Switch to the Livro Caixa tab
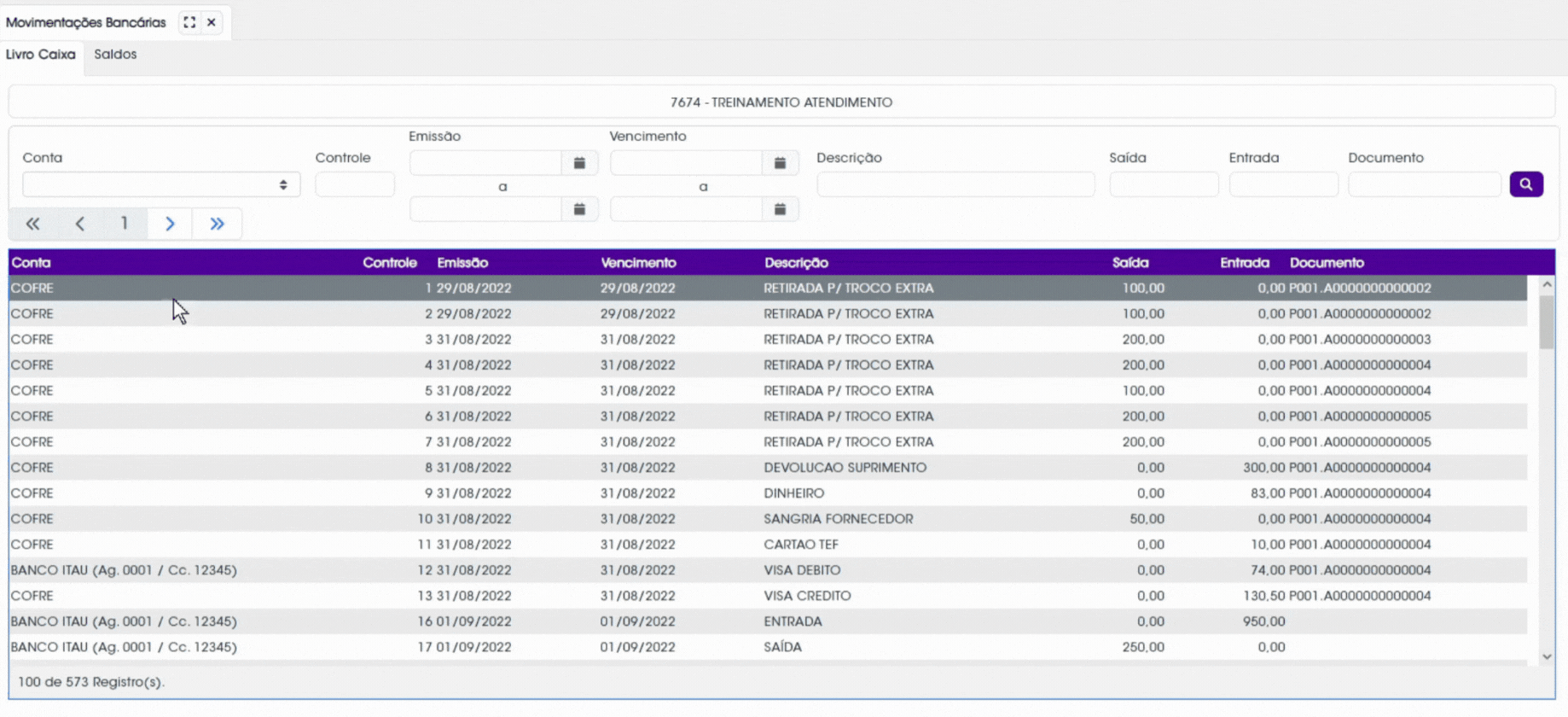Screen dimensions: 1568x717 [x=41, y=55]
